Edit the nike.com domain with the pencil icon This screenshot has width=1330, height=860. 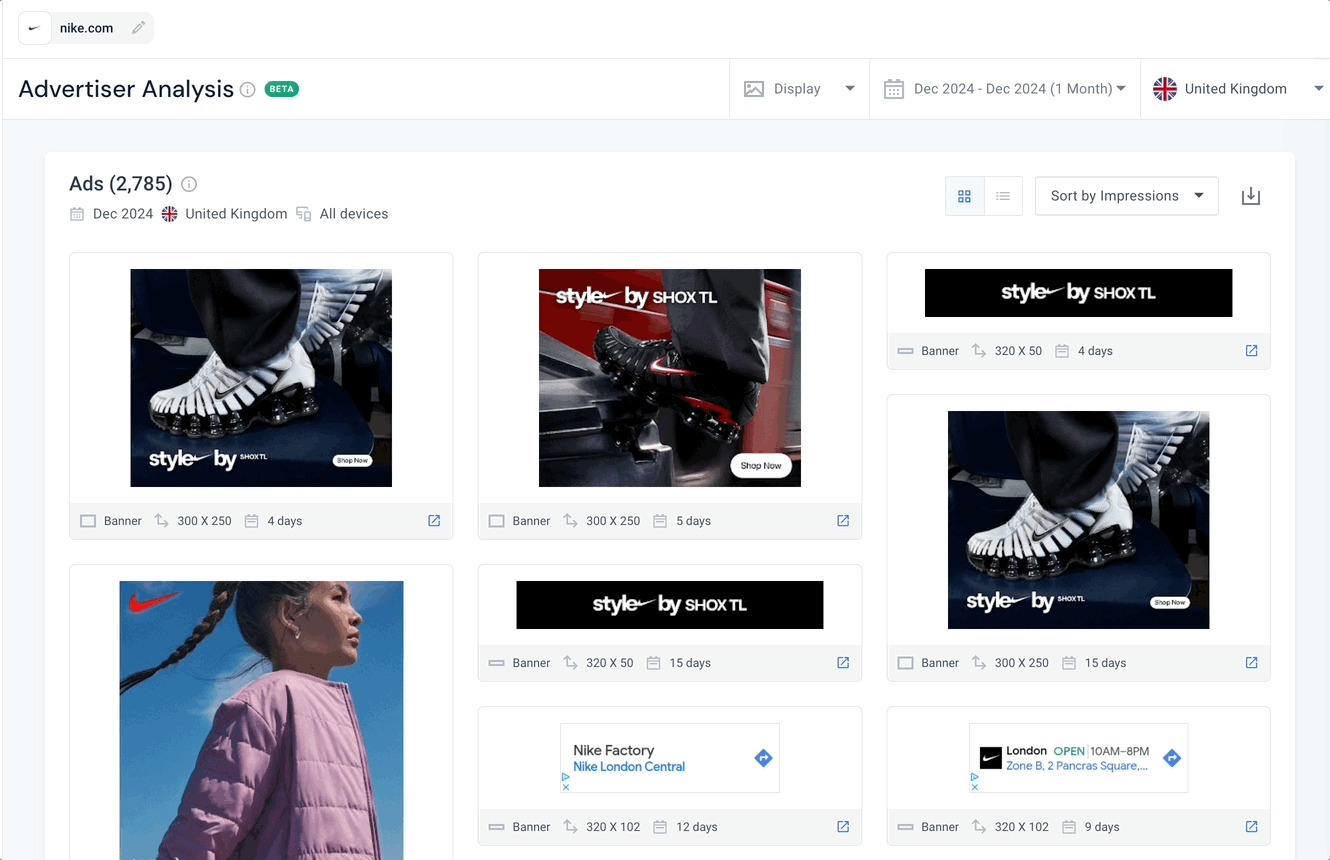(138, 28)
